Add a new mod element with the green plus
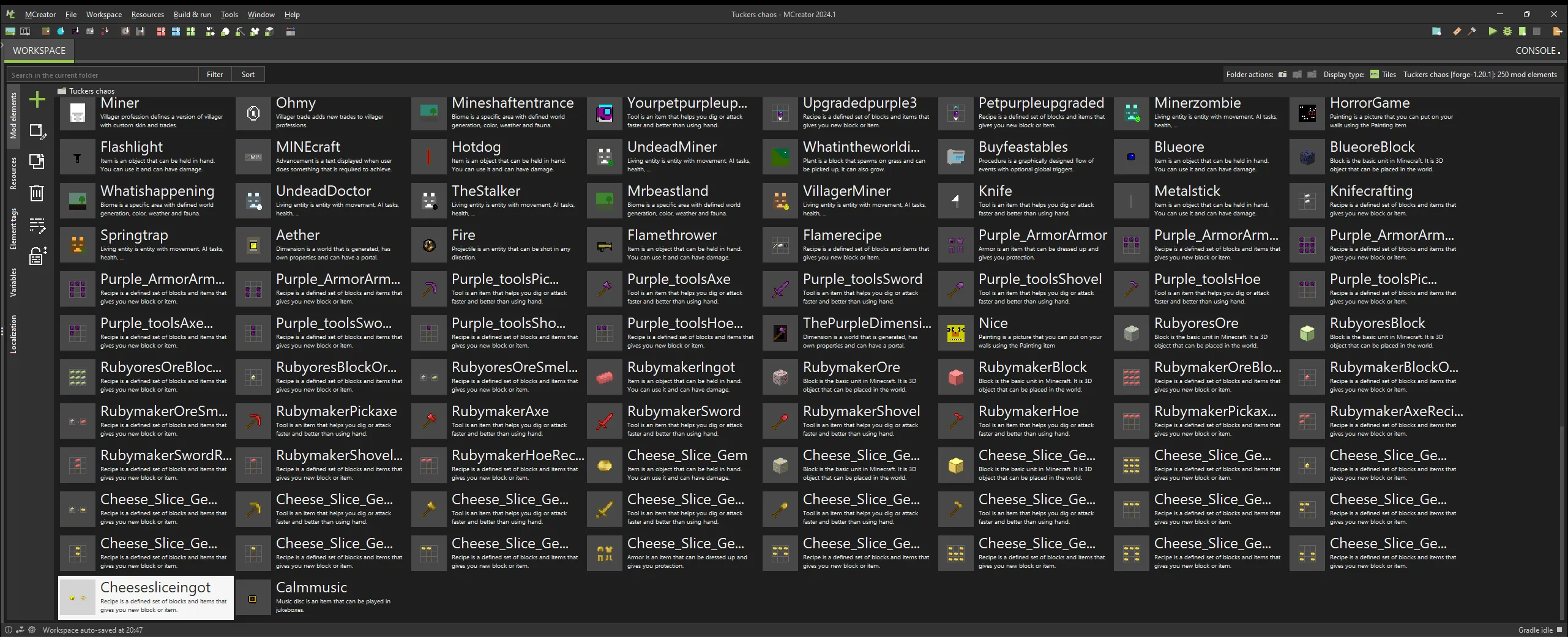 point(37,100)
